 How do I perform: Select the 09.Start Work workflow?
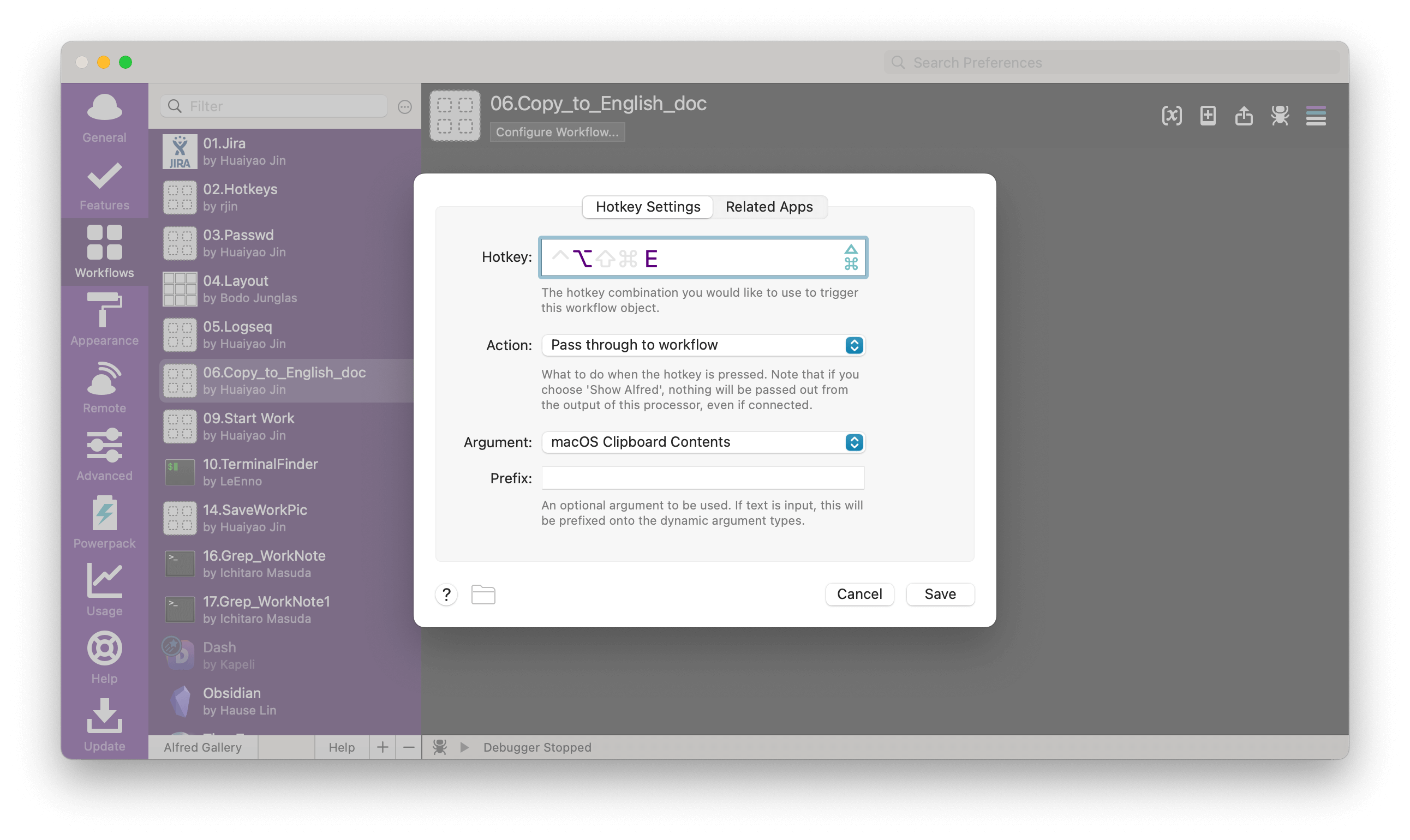click(x=287, y=427)
